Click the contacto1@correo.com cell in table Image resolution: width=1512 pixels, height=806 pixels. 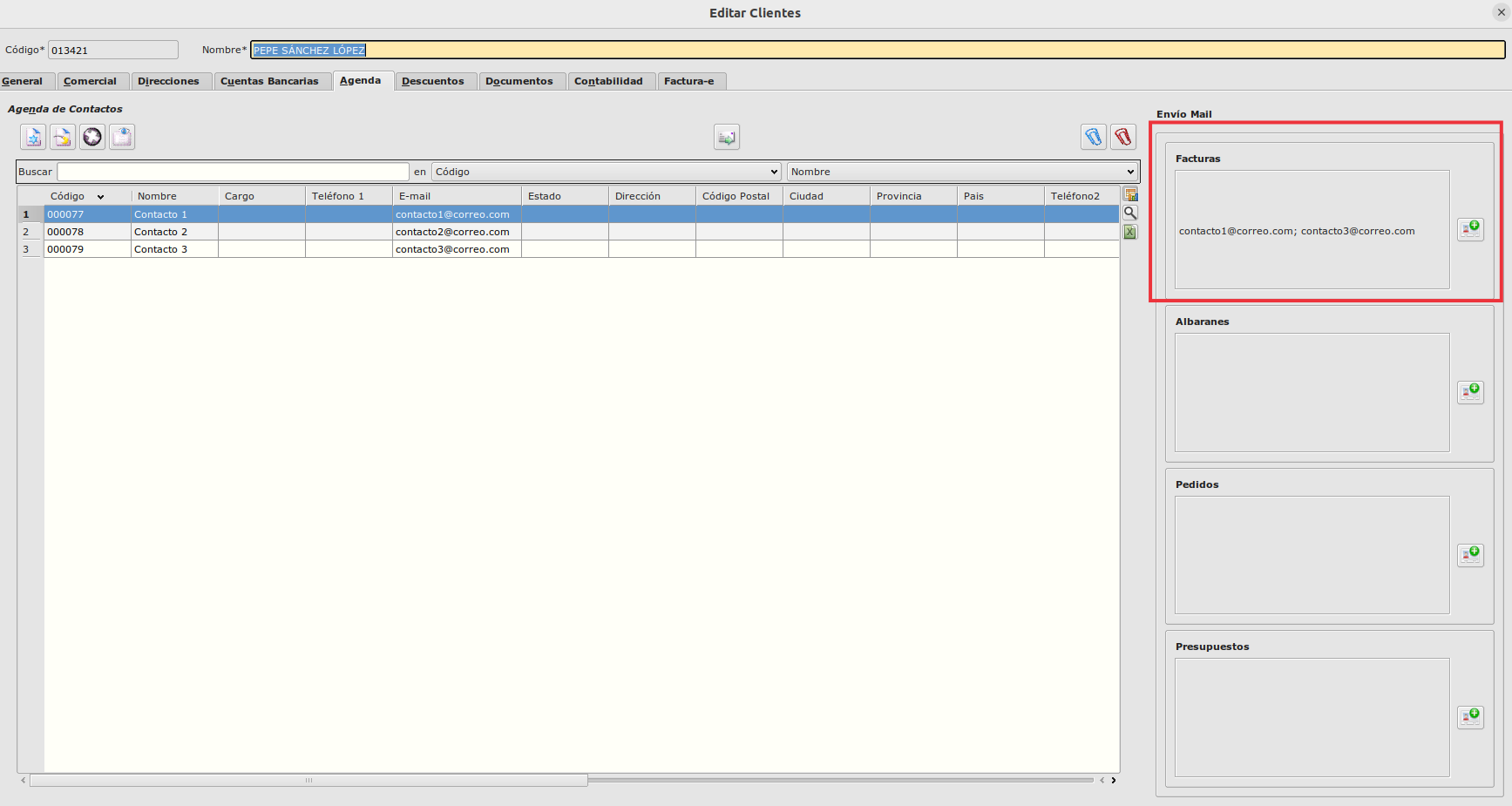[457, 214]
